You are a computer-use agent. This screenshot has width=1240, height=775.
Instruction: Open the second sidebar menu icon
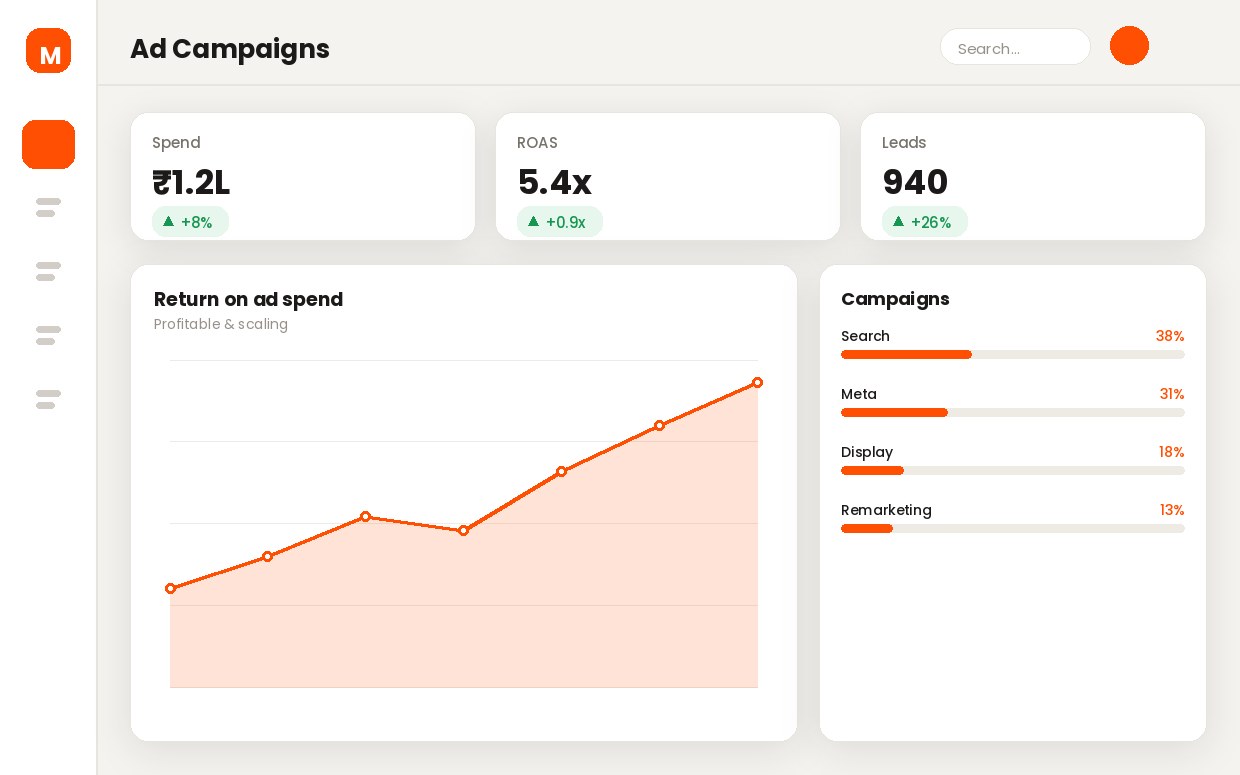48,207
